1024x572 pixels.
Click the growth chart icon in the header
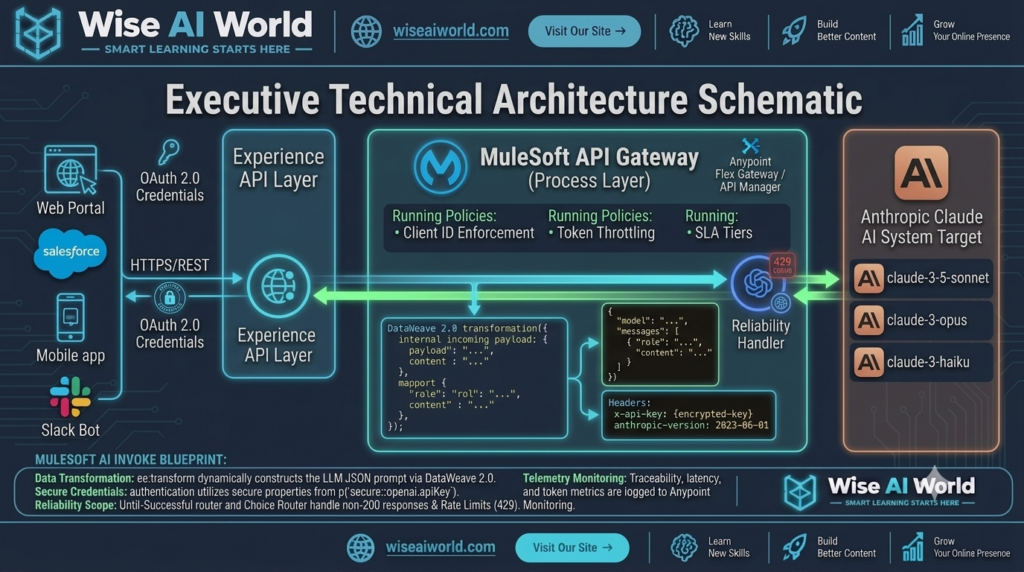pos(912,31)
